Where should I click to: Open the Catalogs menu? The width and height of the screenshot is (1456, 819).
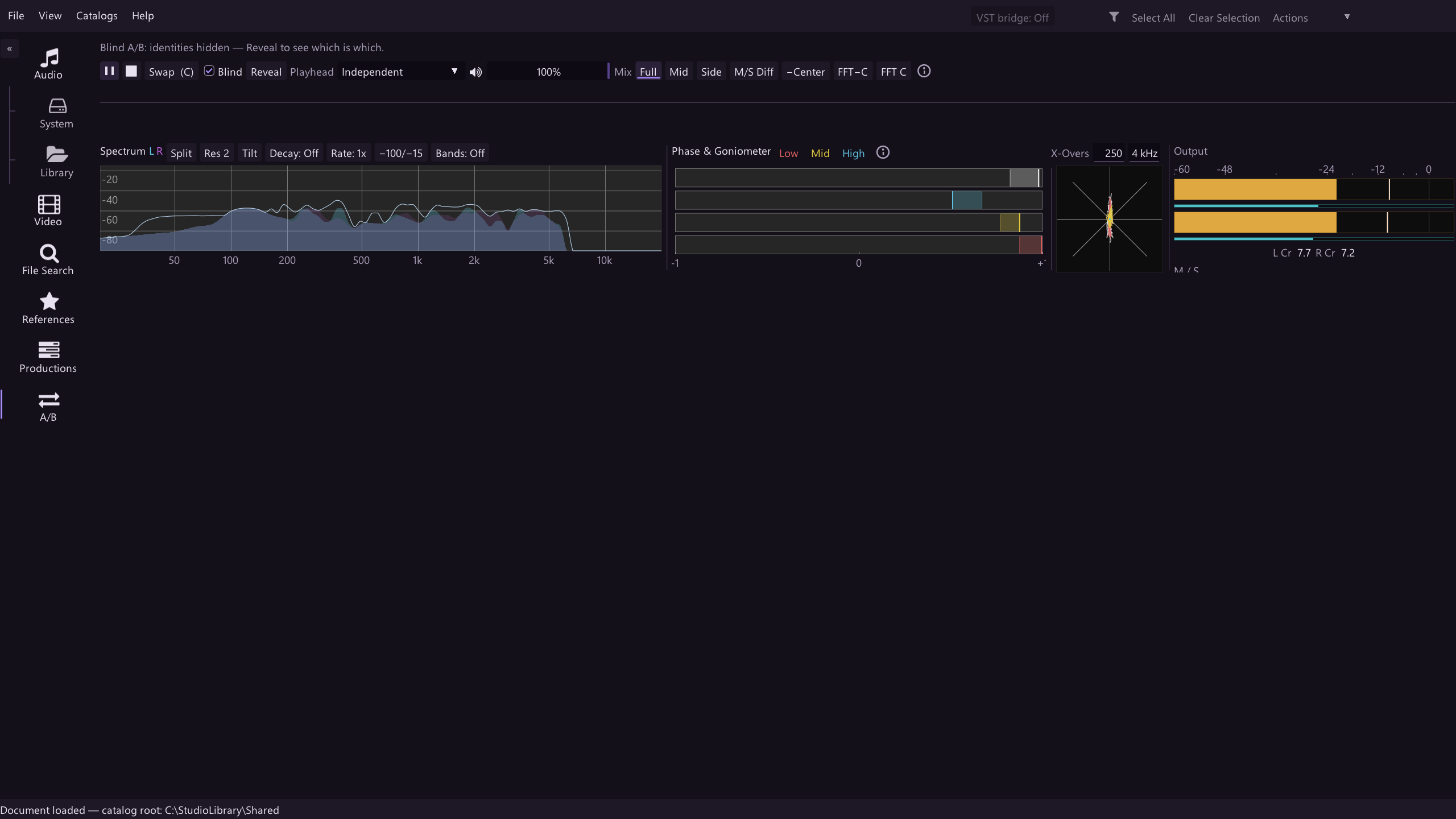click(97, 16)
